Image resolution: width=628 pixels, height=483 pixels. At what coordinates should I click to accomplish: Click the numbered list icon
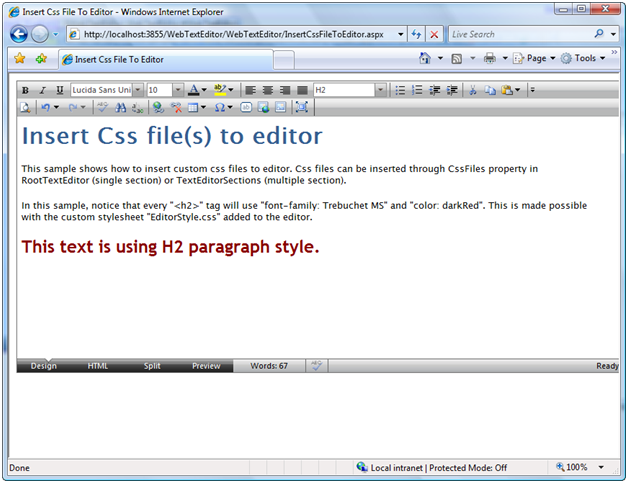pos(418,90)
